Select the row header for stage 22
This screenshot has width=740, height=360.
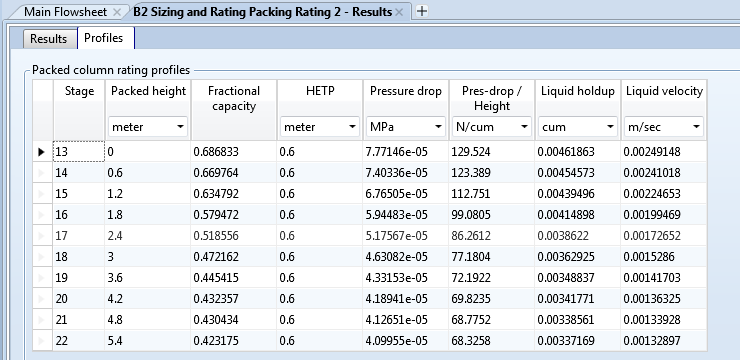(x=42, y=341)
